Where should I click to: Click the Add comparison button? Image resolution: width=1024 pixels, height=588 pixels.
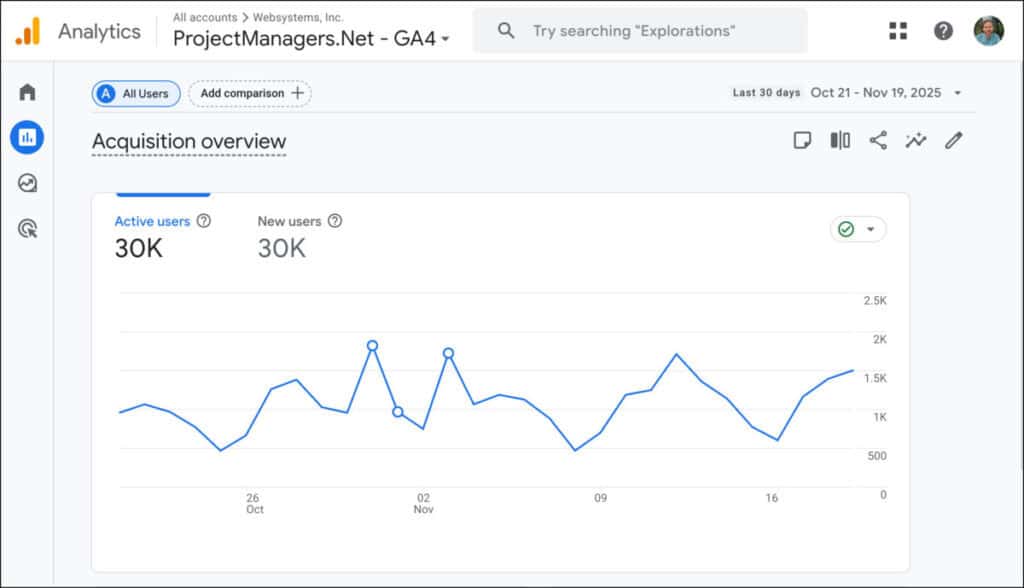tap(250, 93)
